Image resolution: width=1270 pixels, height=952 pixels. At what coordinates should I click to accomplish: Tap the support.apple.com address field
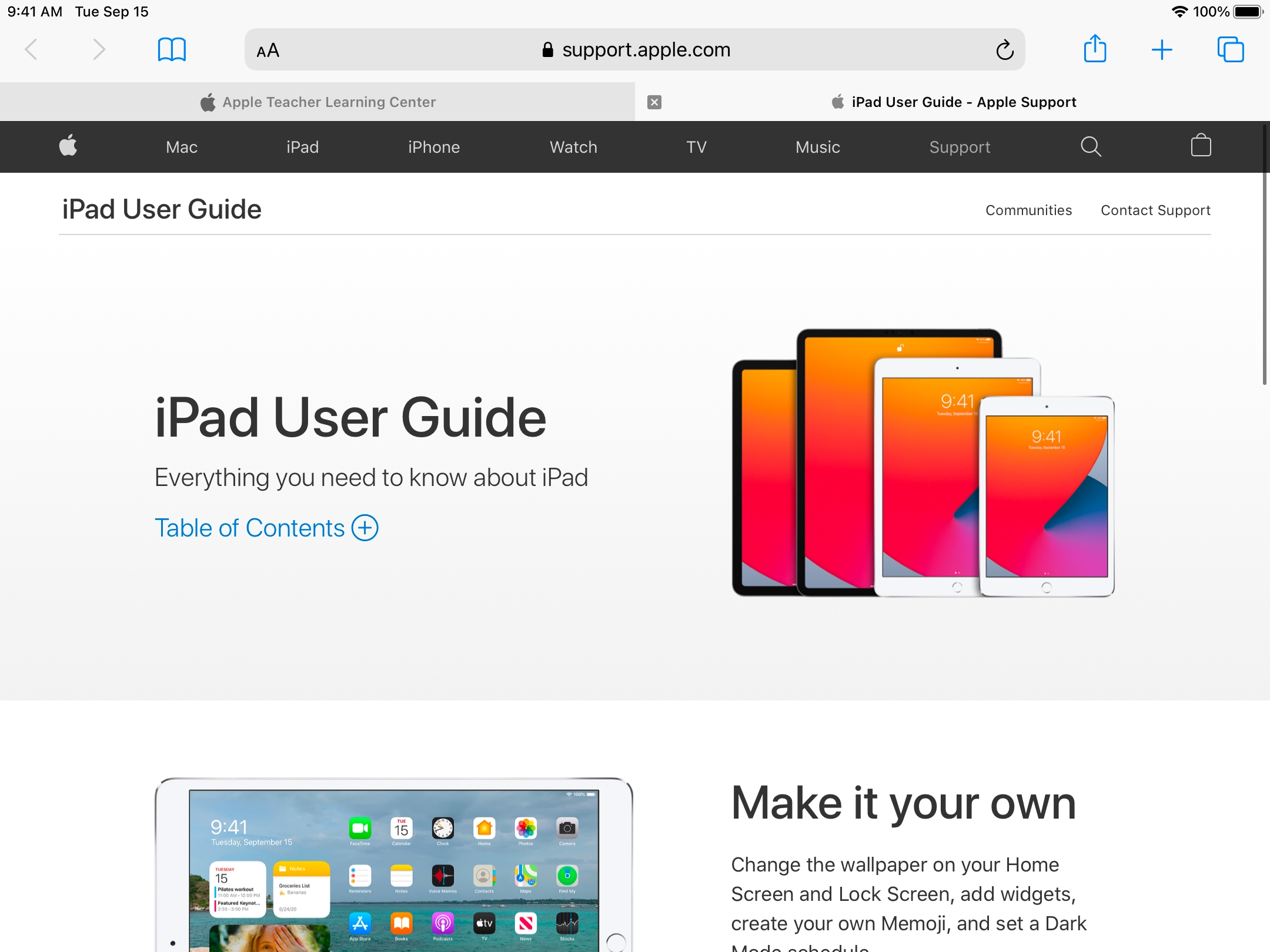click(x=635, y=49)
